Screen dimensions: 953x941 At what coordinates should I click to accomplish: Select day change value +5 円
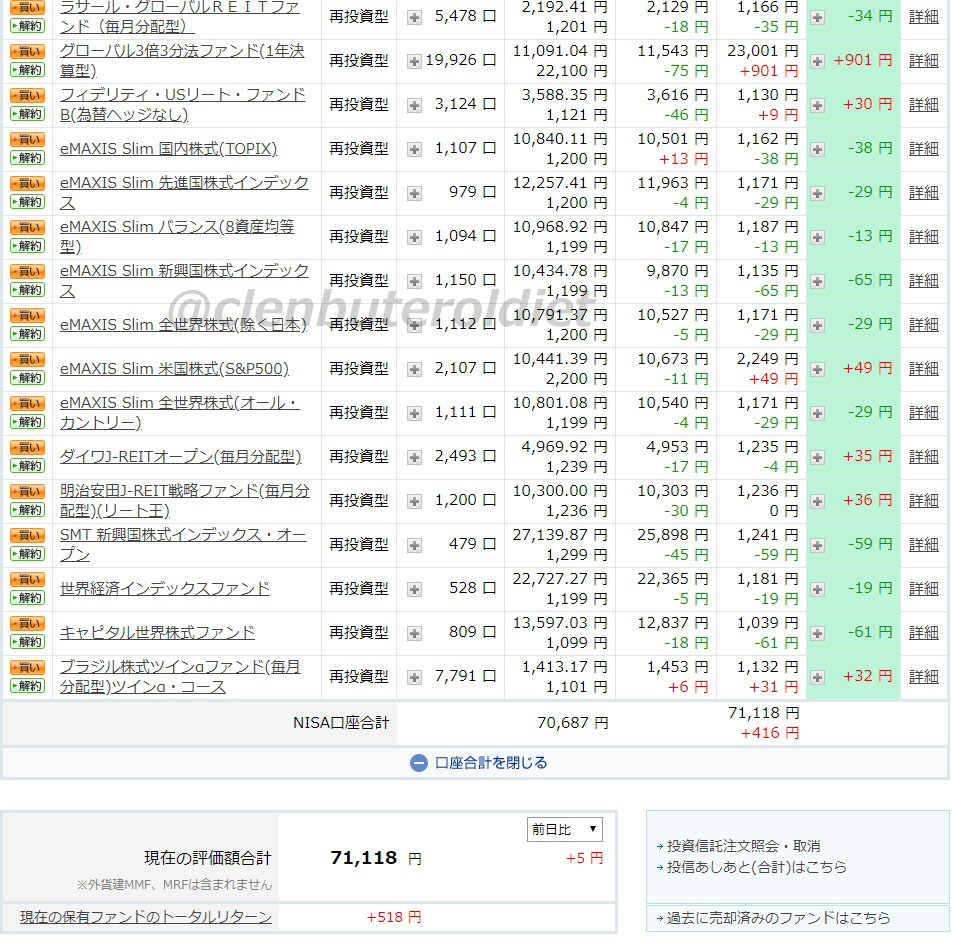[585, 858]
